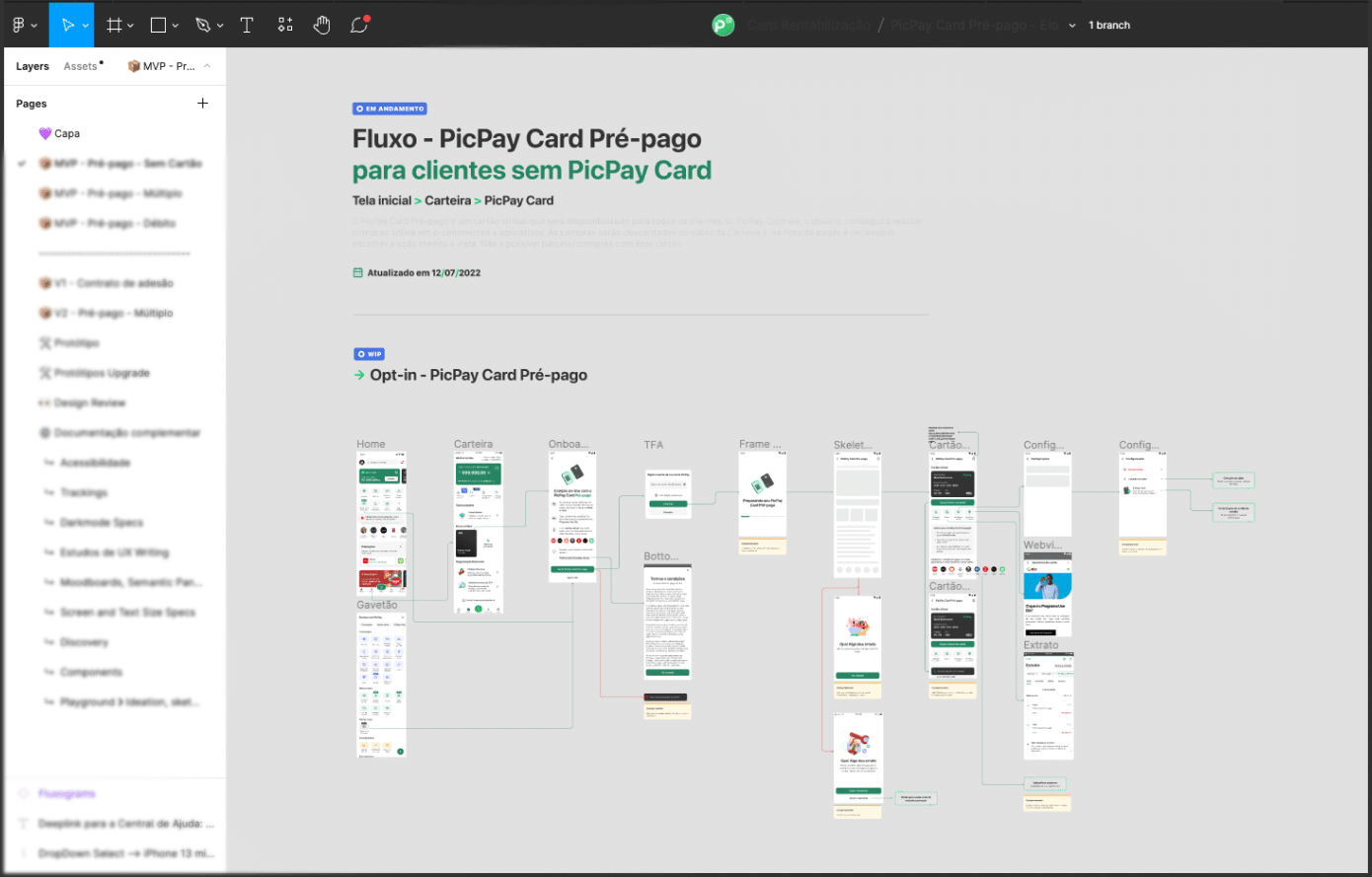The width and height of the screenshot is (1372, 877).
Task: Click the EM ANDAMENTO status badge
Action: (x=390, y=109)
